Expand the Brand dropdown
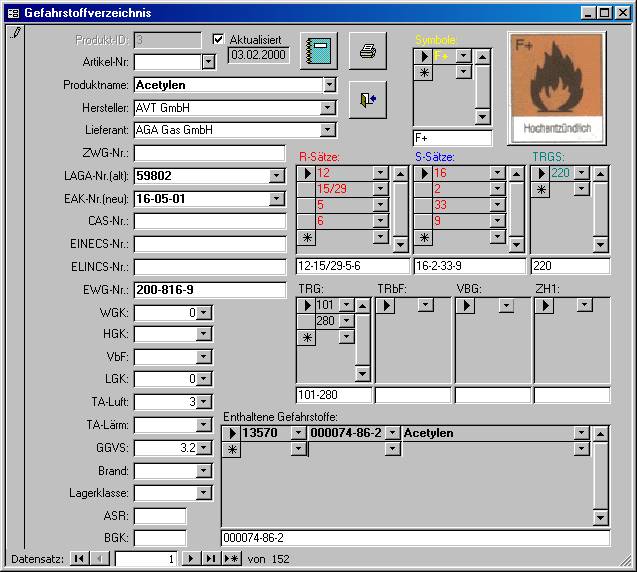This screenshot has height=572, width=637. pyautogui.click(x=204, y=471)
